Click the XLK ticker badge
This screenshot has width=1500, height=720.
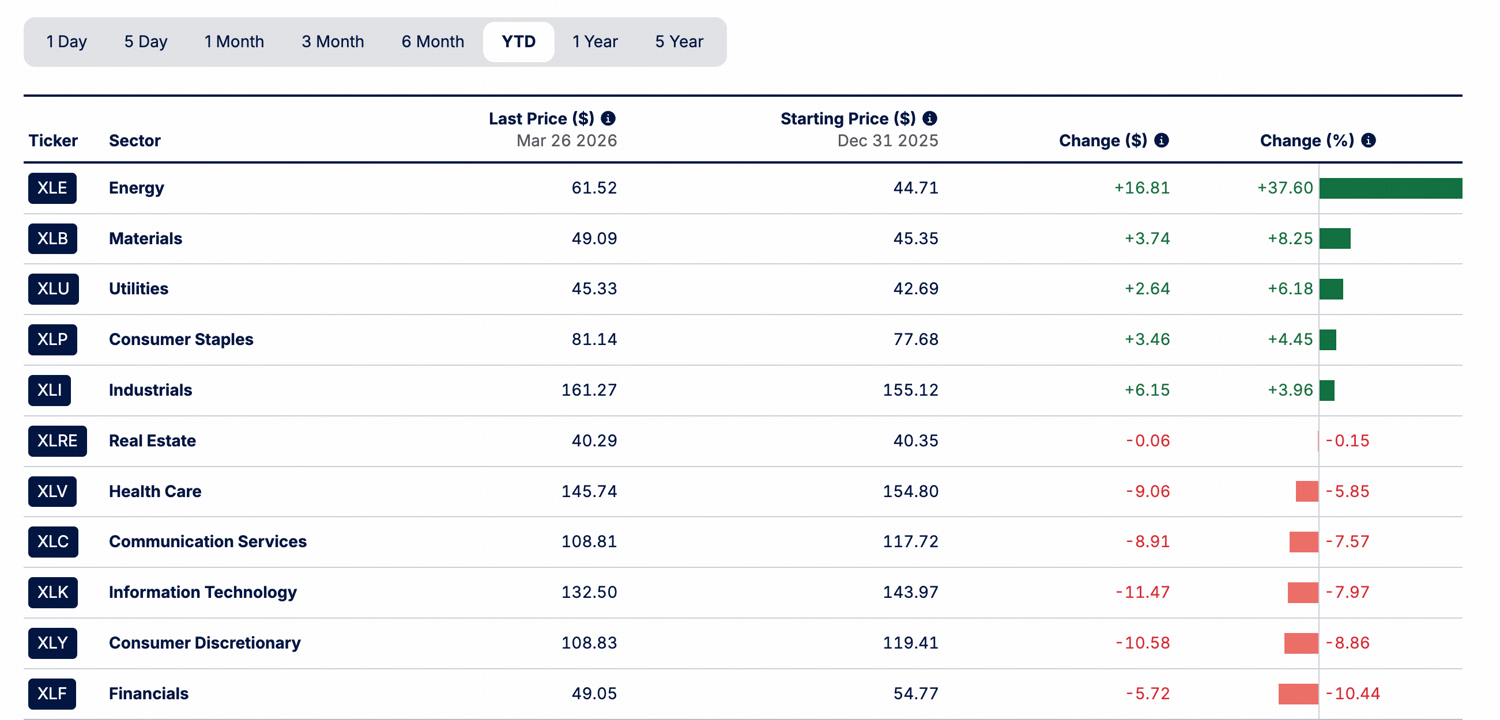52,592
